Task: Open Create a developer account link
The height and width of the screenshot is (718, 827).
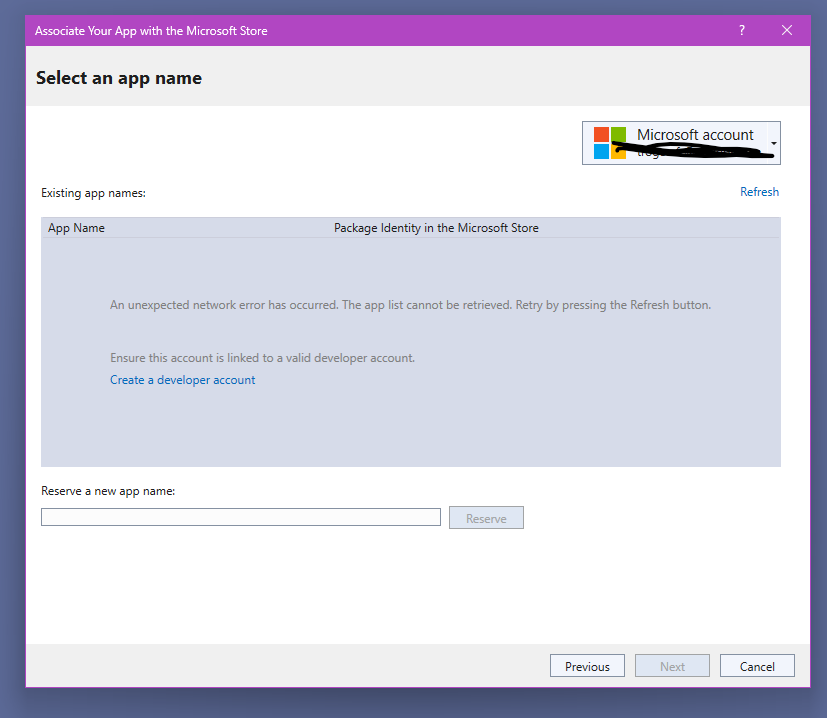Action: (x=182, y=380)
